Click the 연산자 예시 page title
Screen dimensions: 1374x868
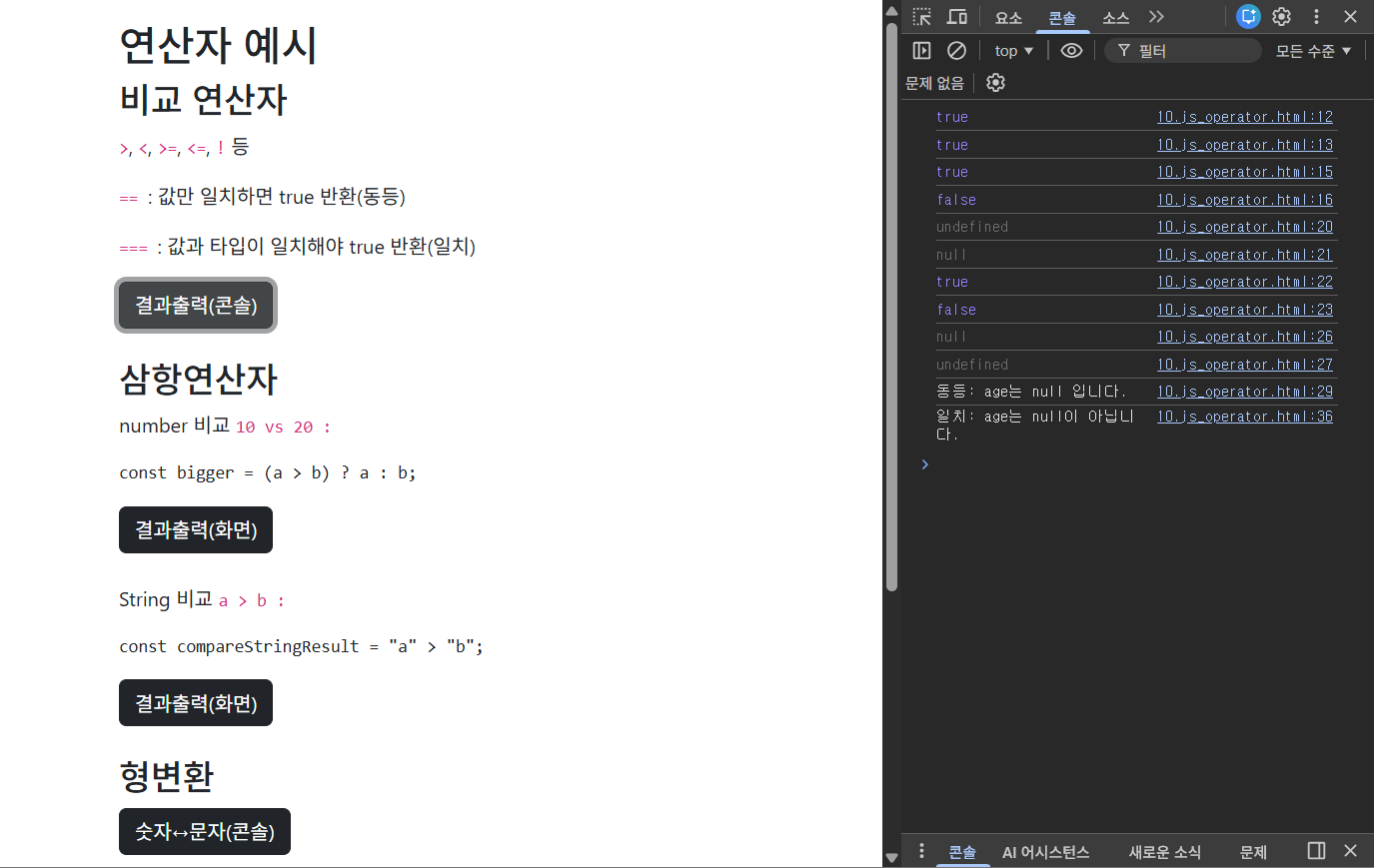tap(218, 45)
